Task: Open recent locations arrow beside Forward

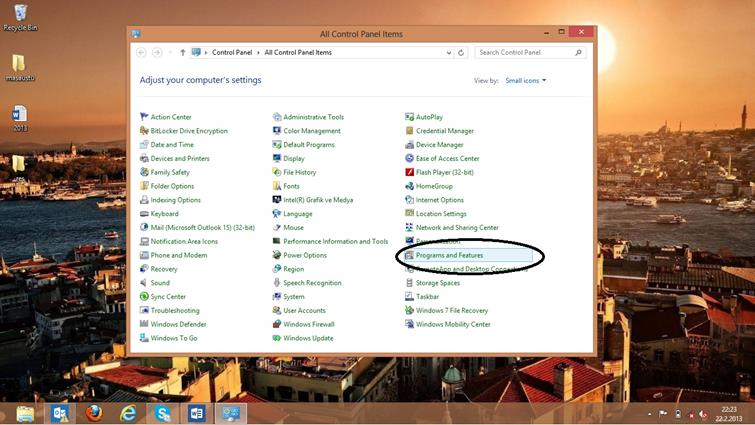Action: [170, 52]
